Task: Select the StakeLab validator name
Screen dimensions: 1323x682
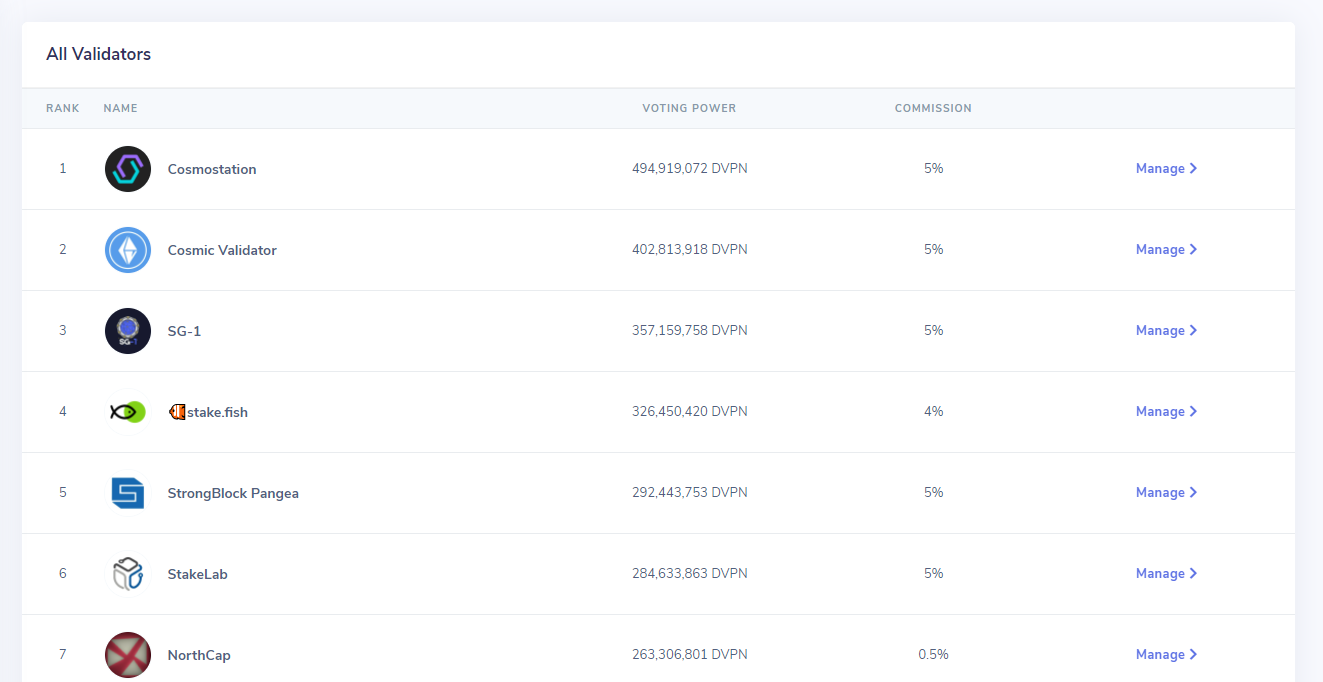Action: point(197,575)
